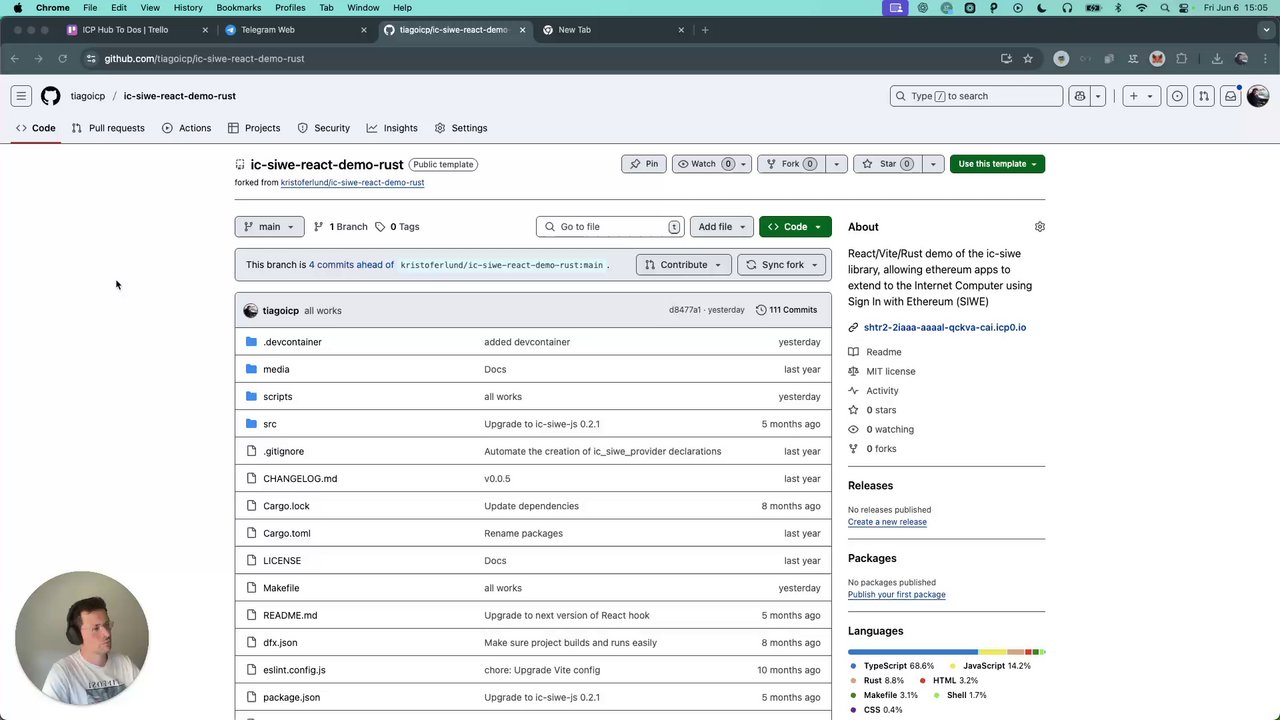The width and height of the screenshot is (1280, 720).
Task: Go to the Security tab
Action: coord(324,128)
